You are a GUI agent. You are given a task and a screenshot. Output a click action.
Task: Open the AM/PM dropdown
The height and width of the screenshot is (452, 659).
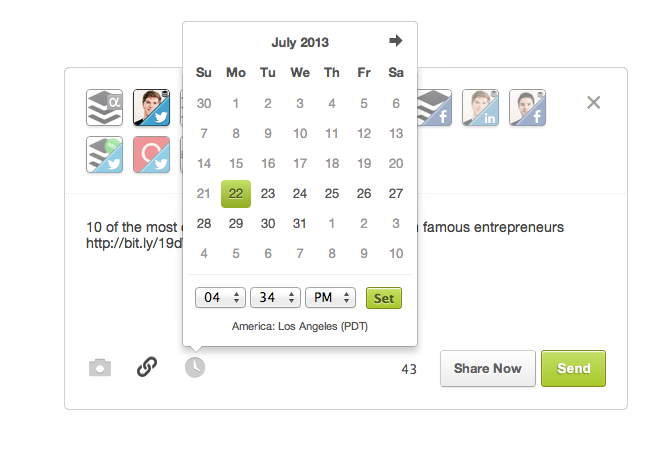pos(330,298)
